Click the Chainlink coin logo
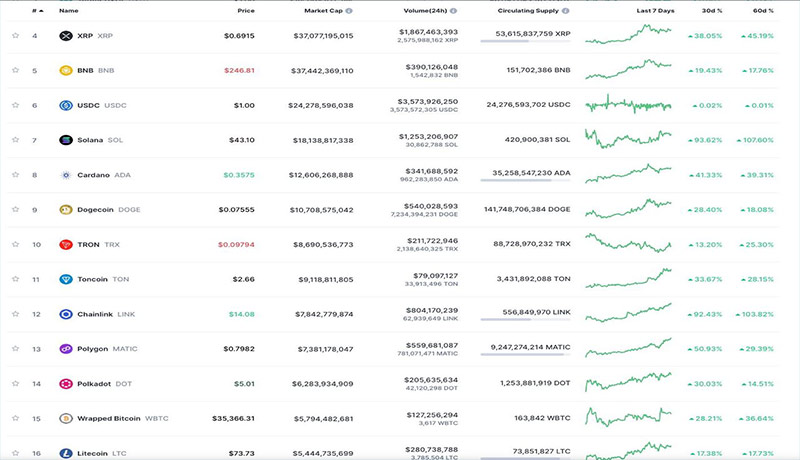Screen dimensions: 800x460 click(x=66, y=314)
